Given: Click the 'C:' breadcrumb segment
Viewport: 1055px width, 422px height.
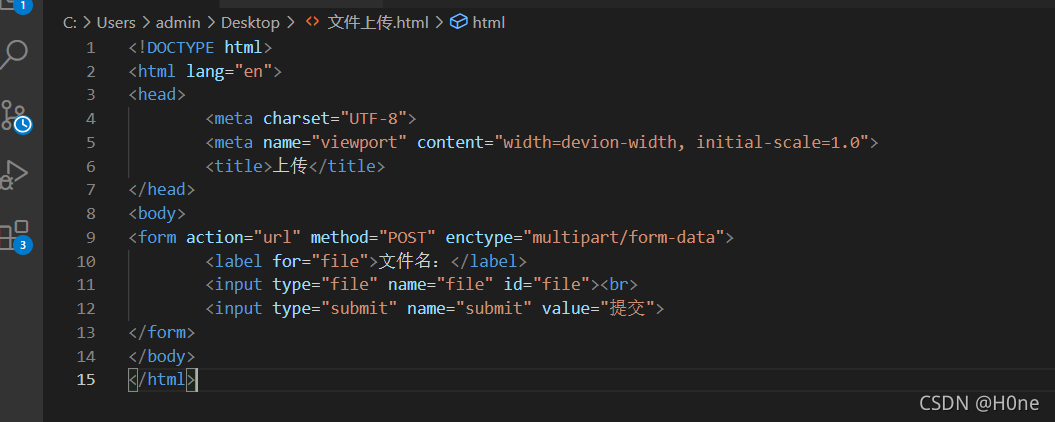Looking at the screenshot, I should (x=70, y=23).
